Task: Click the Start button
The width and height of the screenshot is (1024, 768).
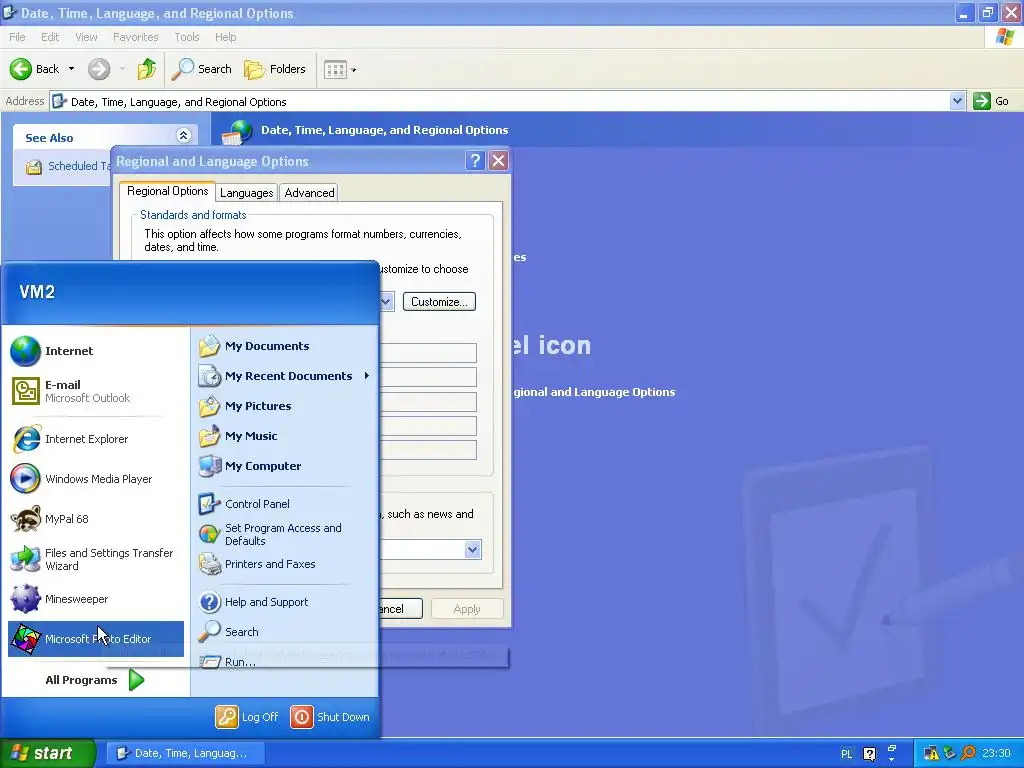Action: [x=47, y=753]
